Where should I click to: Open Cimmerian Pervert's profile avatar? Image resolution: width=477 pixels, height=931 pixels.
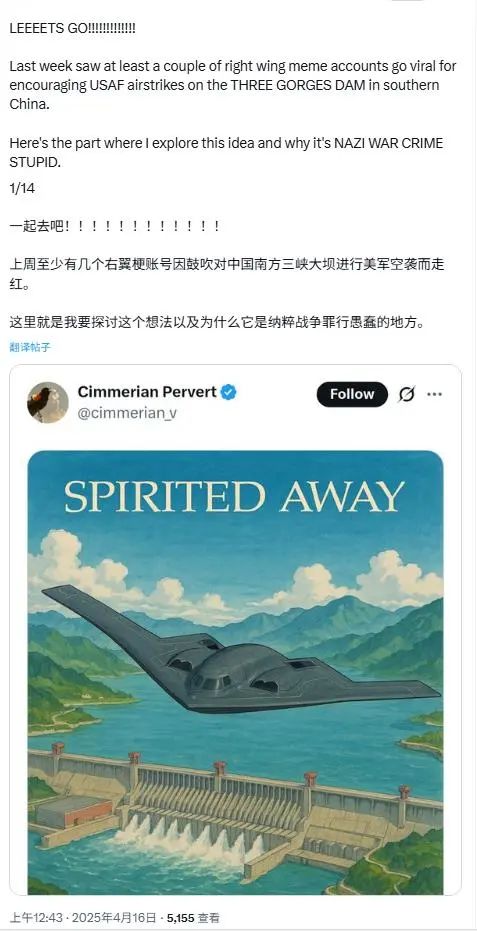tap(48, 402)
